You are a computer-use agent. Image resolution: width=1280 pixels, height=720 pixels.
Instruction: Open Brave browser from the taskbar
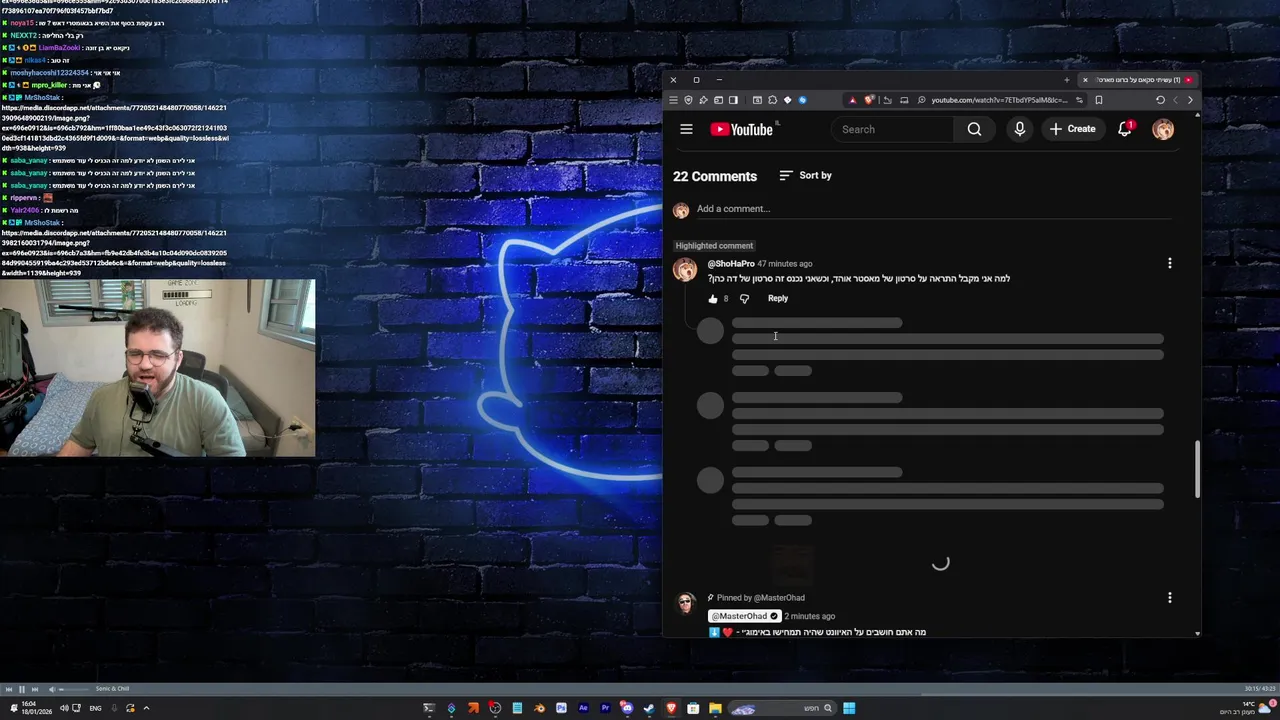point(671,708)
